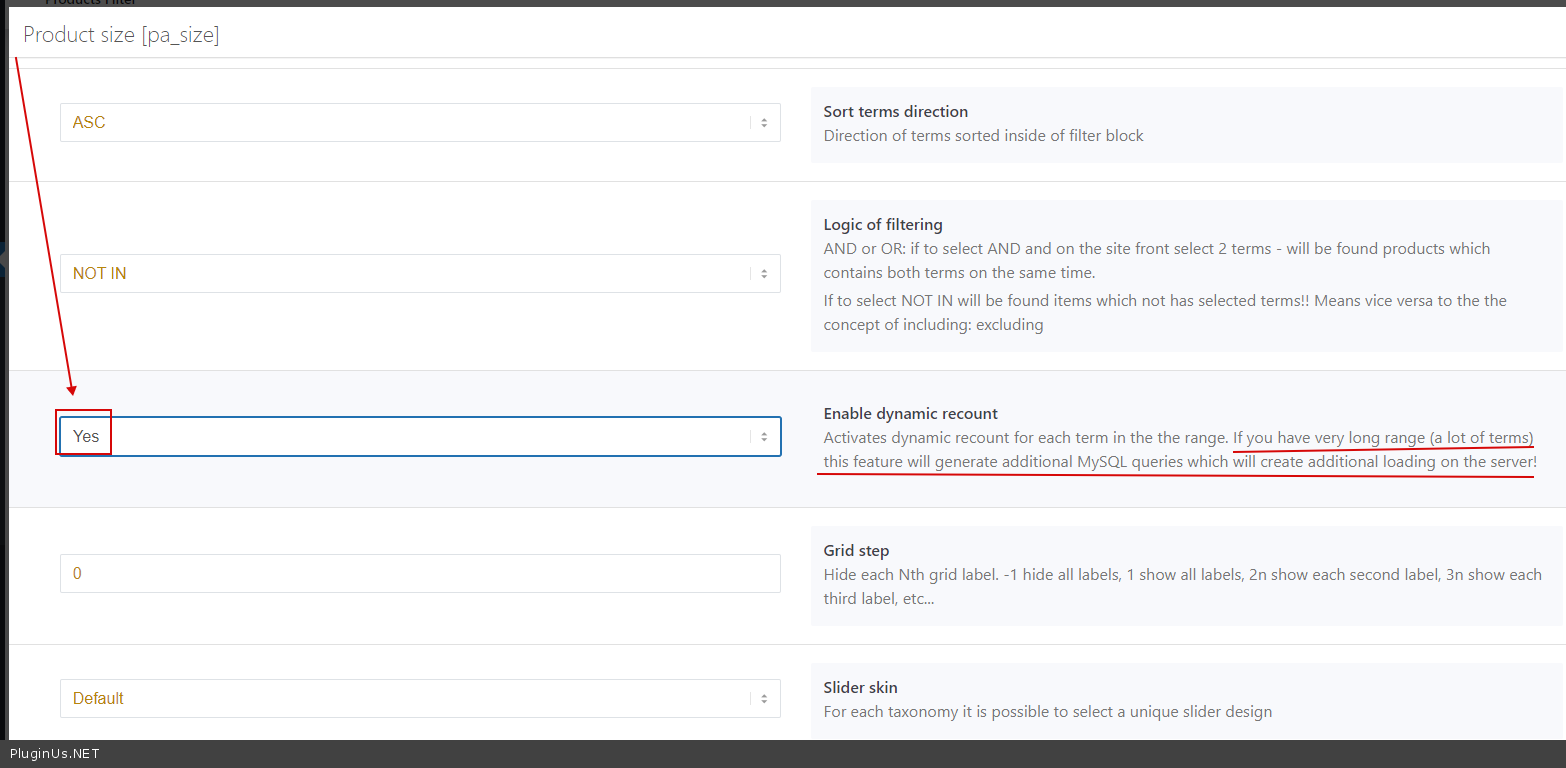Click the arrows icon on the NOT IN select
This screenshot has width=1566, height=768.
click(763, 274)
